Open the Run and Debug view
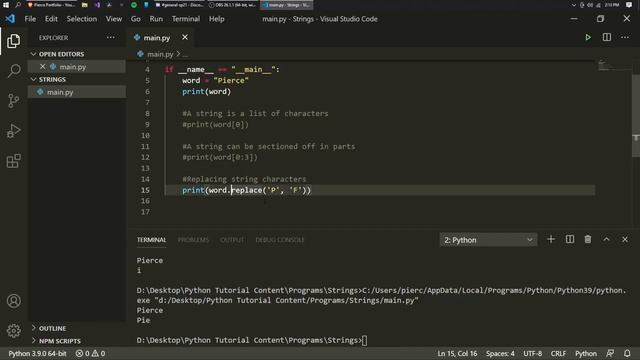Image resolution: width=640 pixels, height=360 pixels. coord(13,131)
